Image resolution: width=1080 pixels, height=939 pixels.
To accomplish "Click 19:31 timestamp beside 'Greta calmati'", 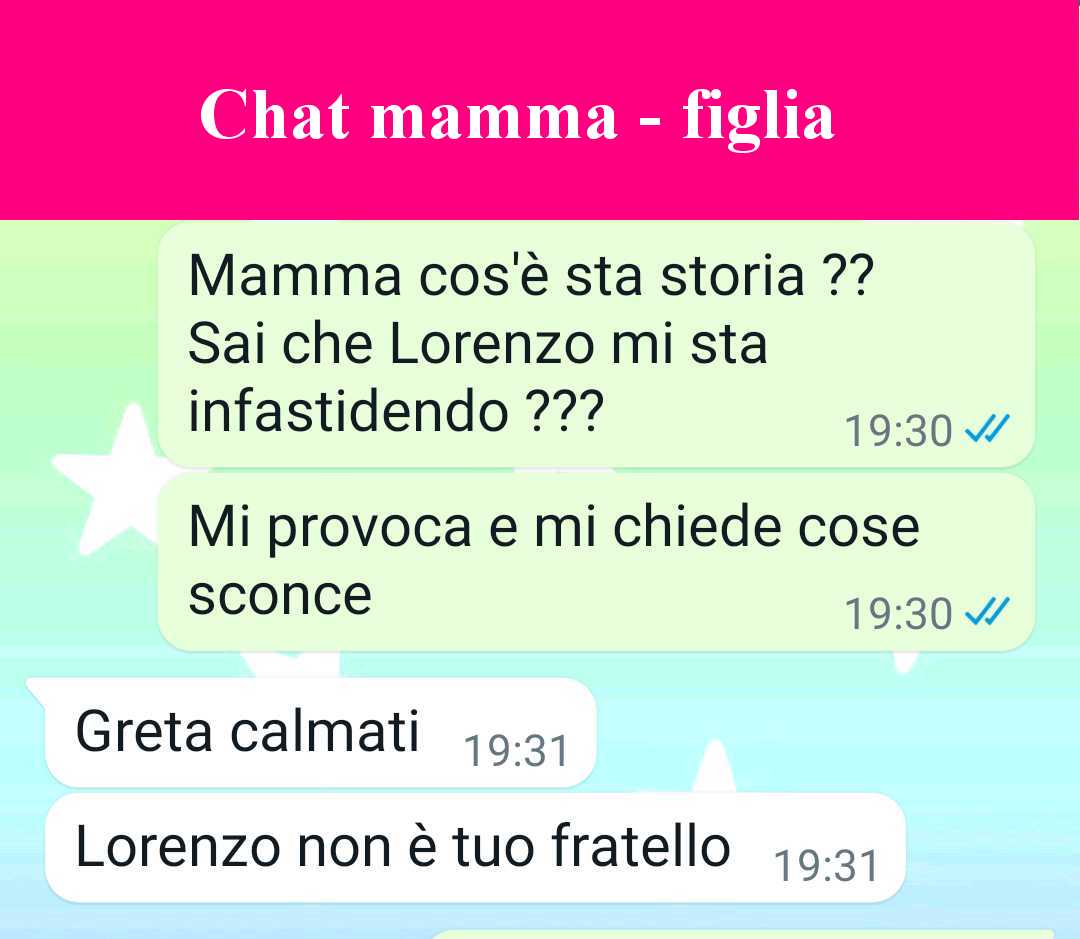I will coord(516,751).
